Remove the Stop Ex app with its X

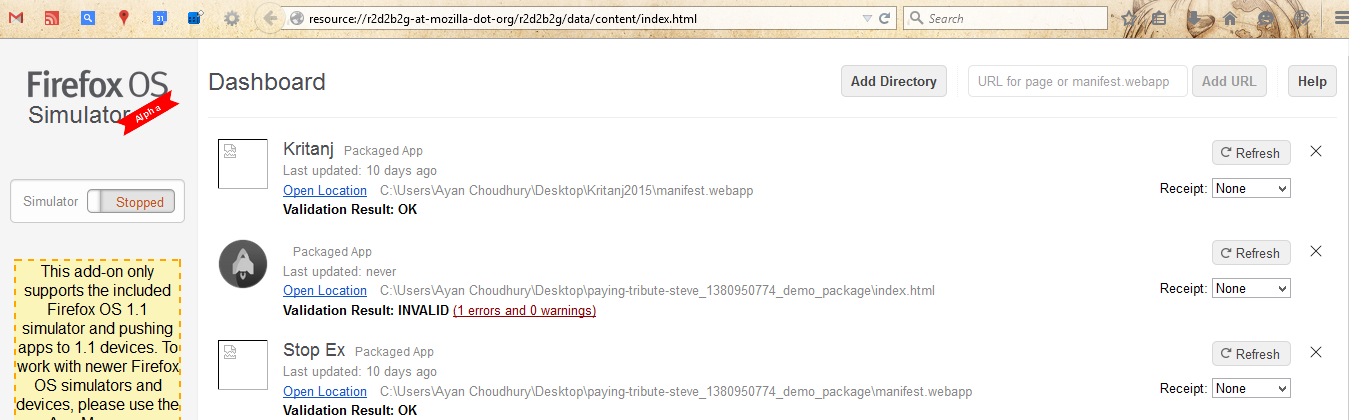coord(1316,352)
